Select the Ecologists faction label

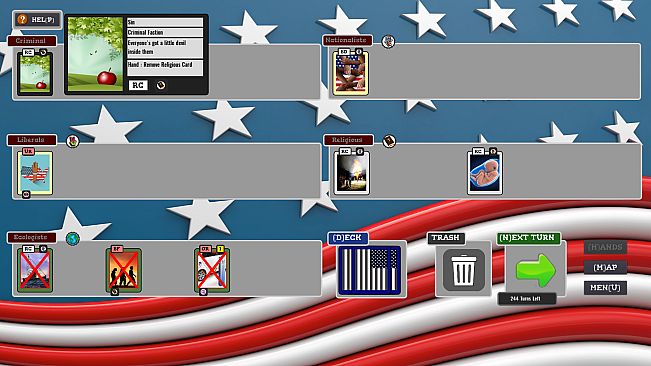[x=32, y=237]
